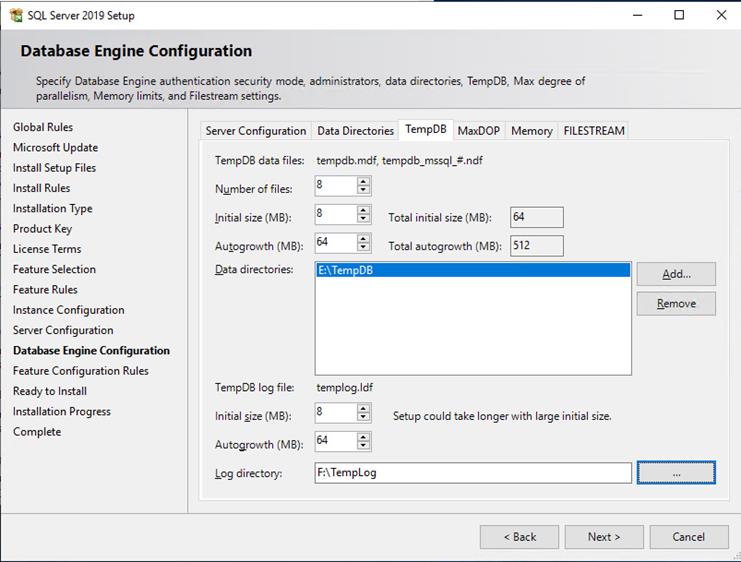
Task: Click the Microsoft Update step
Action: (x=55, y=147)
